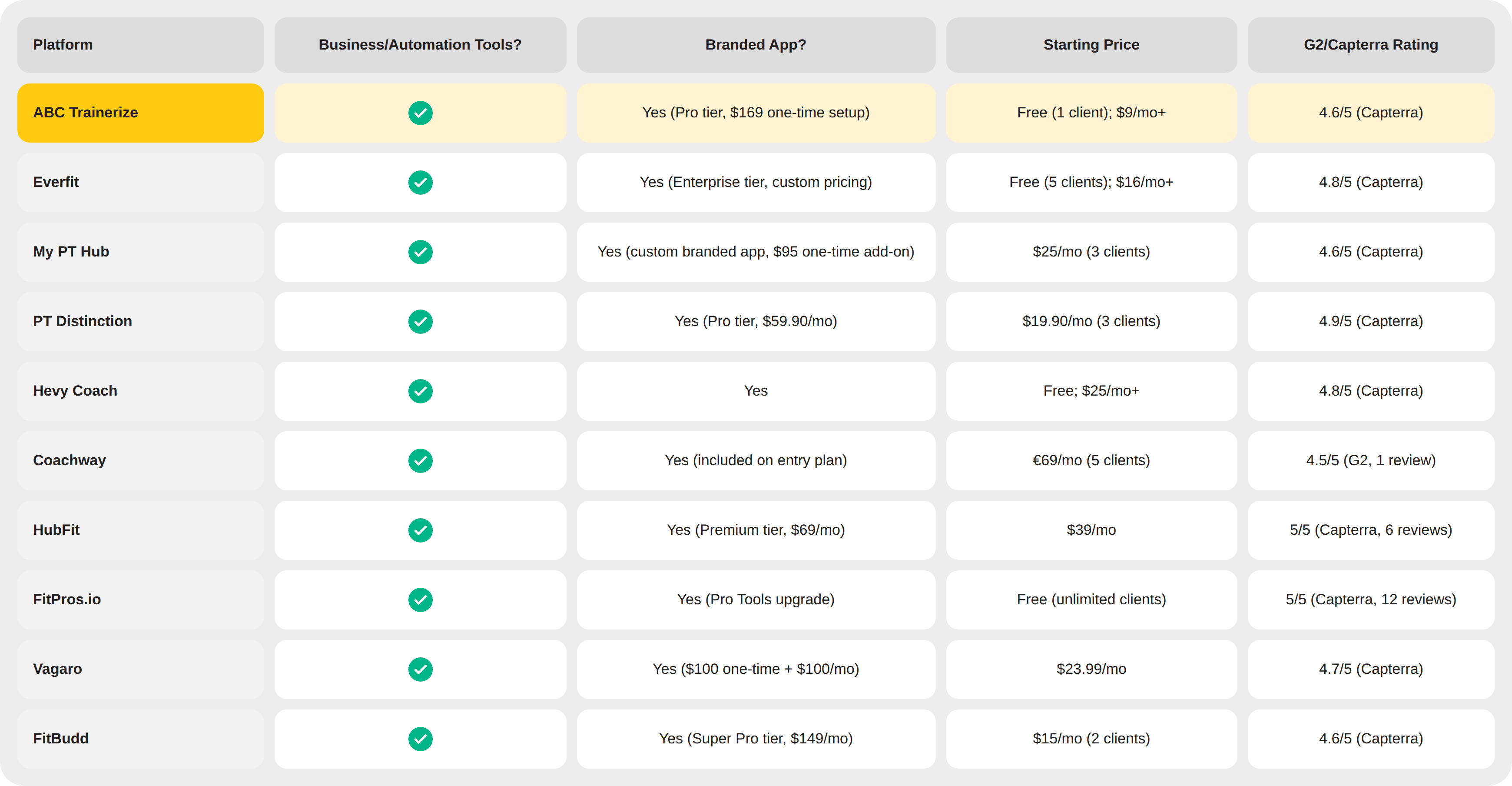1512x786 pixels.
Task: Click 'Yes (Premium tier, $69/mo)' cell
Action: [756, 530]
